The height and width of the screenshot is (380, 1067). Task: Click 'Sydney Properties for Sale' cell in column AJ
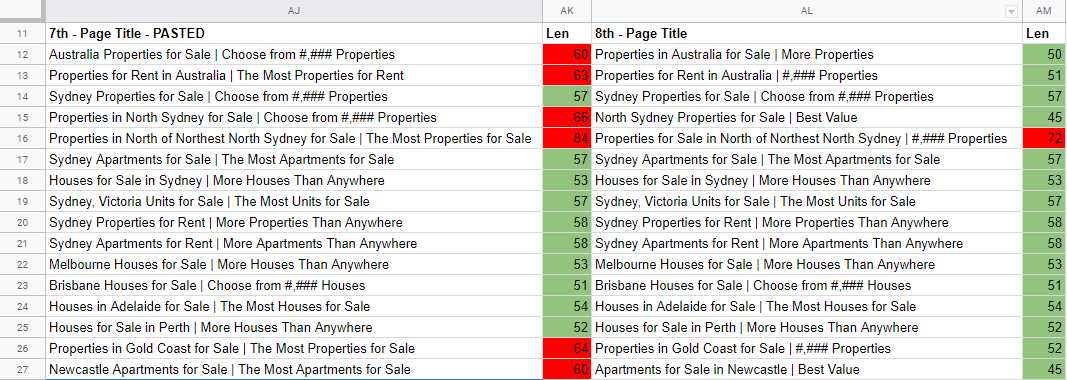click(x=294, y=97)
